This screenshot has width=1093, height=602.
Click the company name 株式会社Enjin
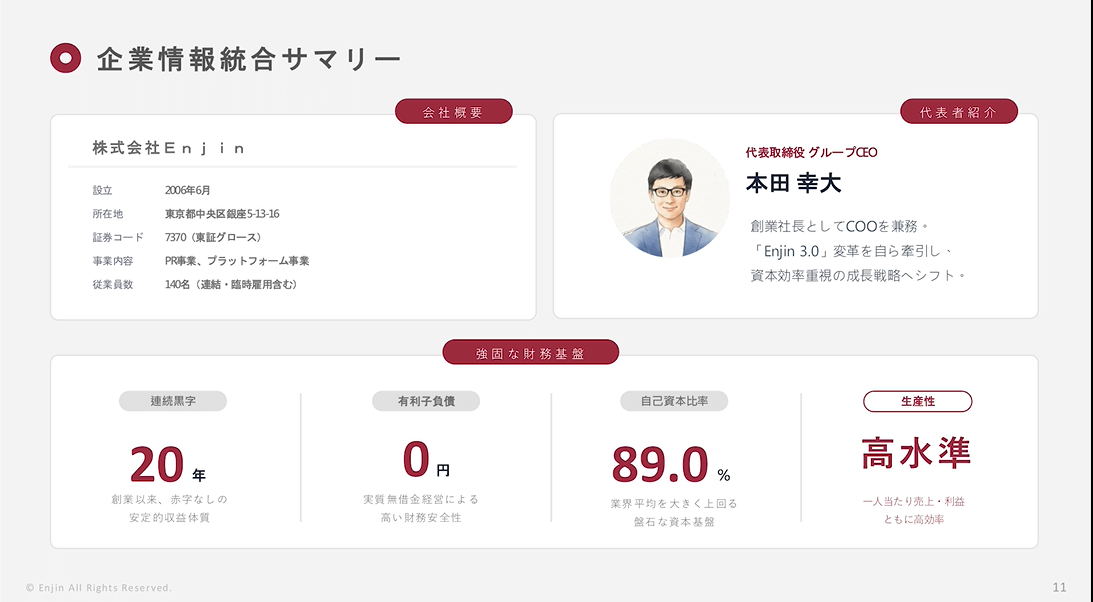coord(169,148)
